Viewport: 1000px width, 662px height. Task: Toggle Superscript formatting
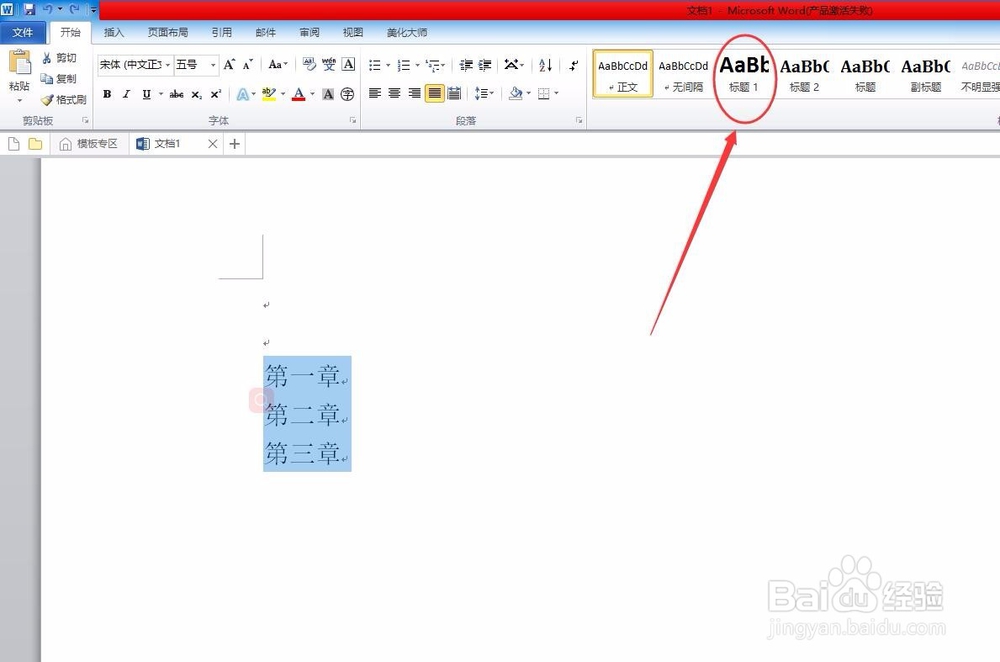point(216,94)
